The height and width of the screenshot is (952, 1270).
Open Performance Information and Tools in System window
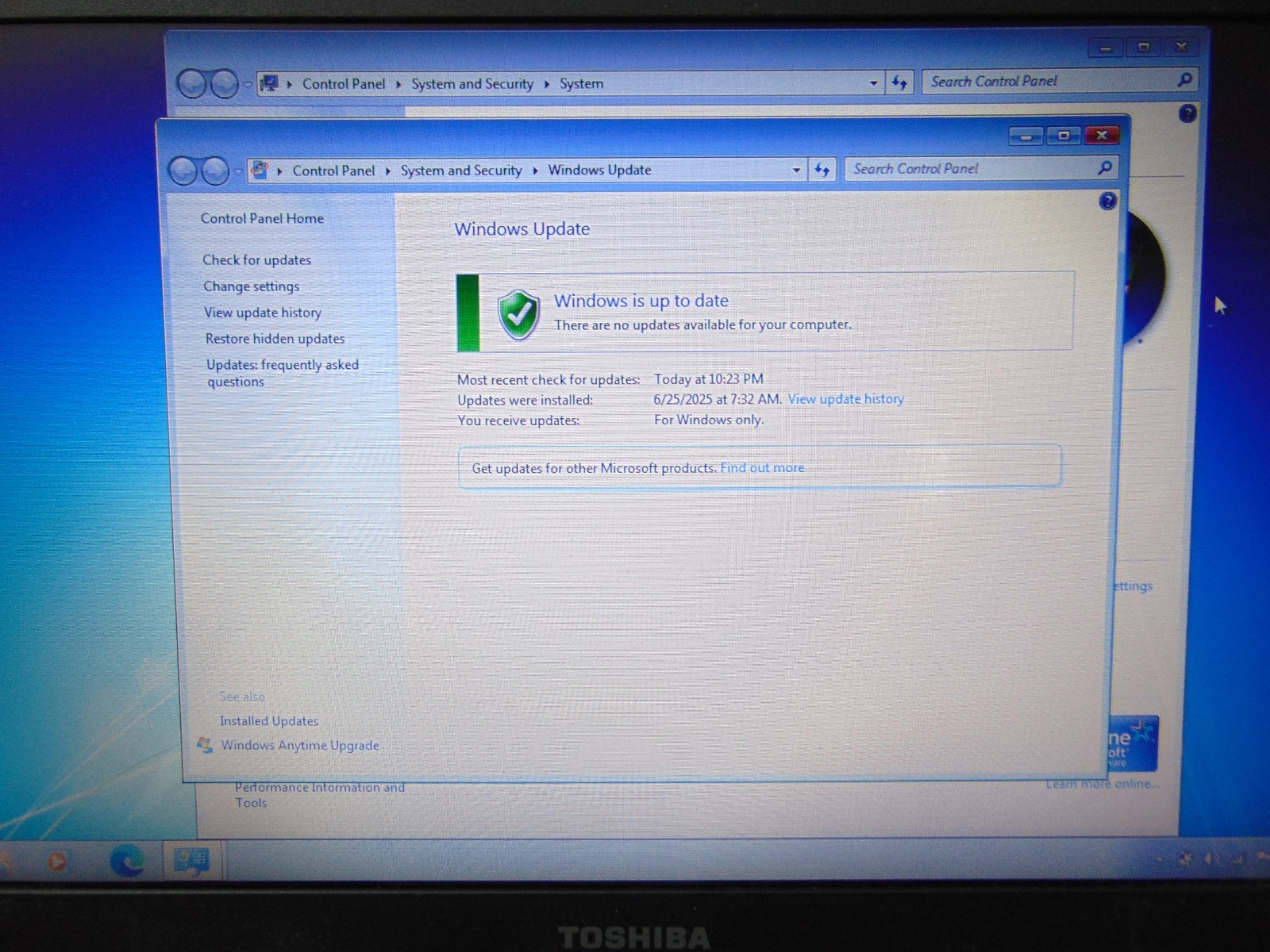coord(320,795)
